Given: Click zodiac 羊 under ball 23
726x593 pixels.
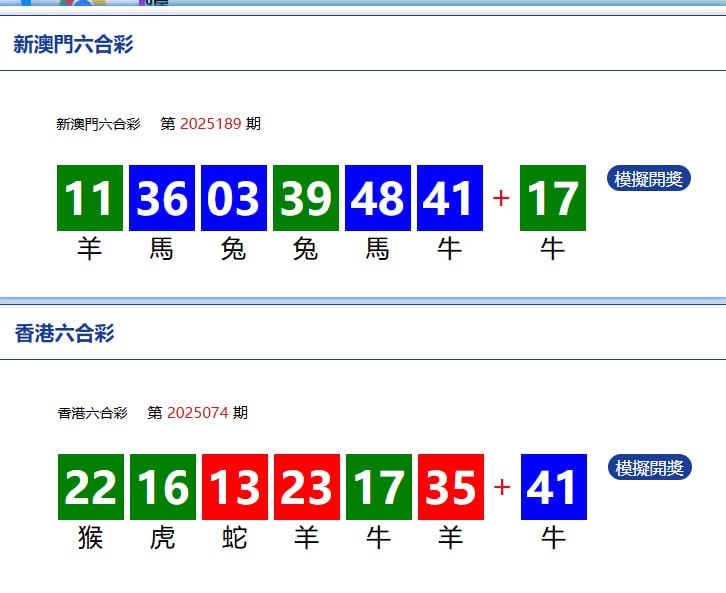Looking at the screenshot, I should pyautogui.click(x=307, y=538).
